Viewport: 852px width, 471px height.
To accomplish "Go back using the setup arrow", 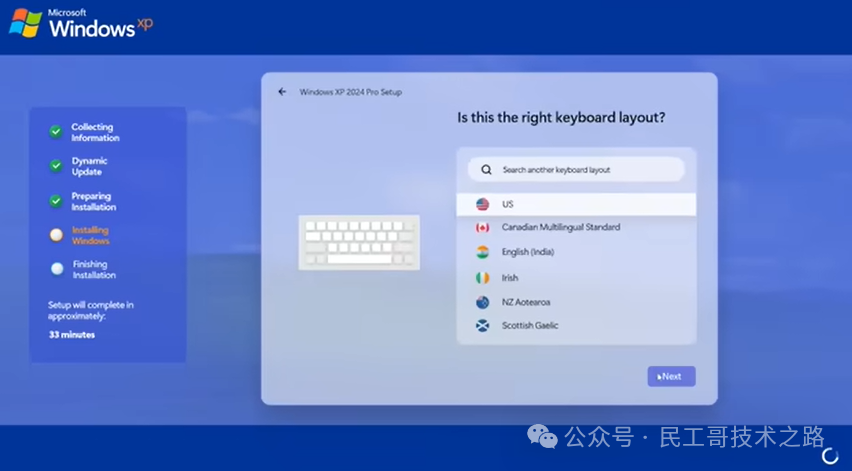I will point(282,92).
